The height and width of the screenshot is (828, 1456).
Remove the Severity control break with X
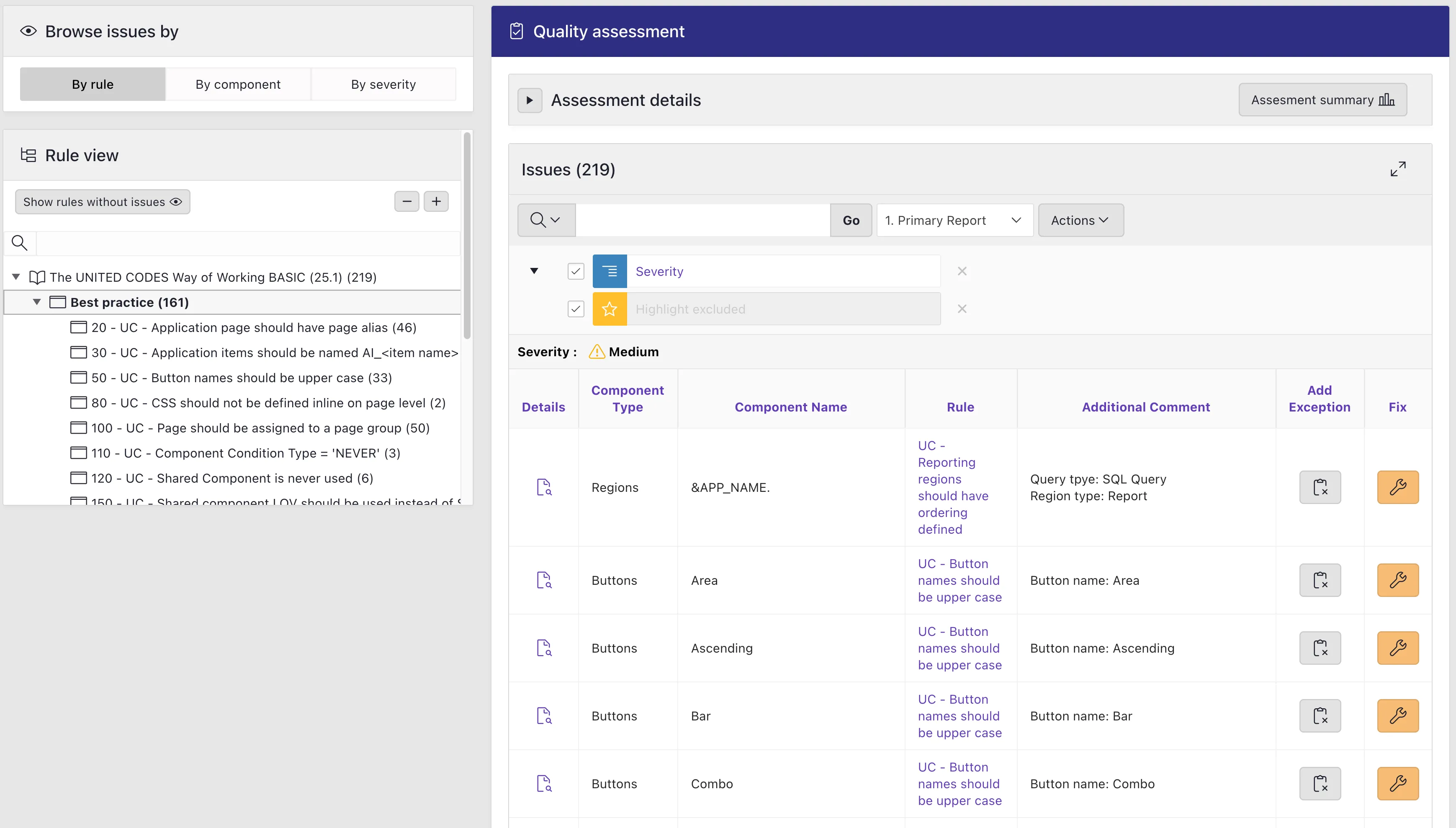pos(961,271)
